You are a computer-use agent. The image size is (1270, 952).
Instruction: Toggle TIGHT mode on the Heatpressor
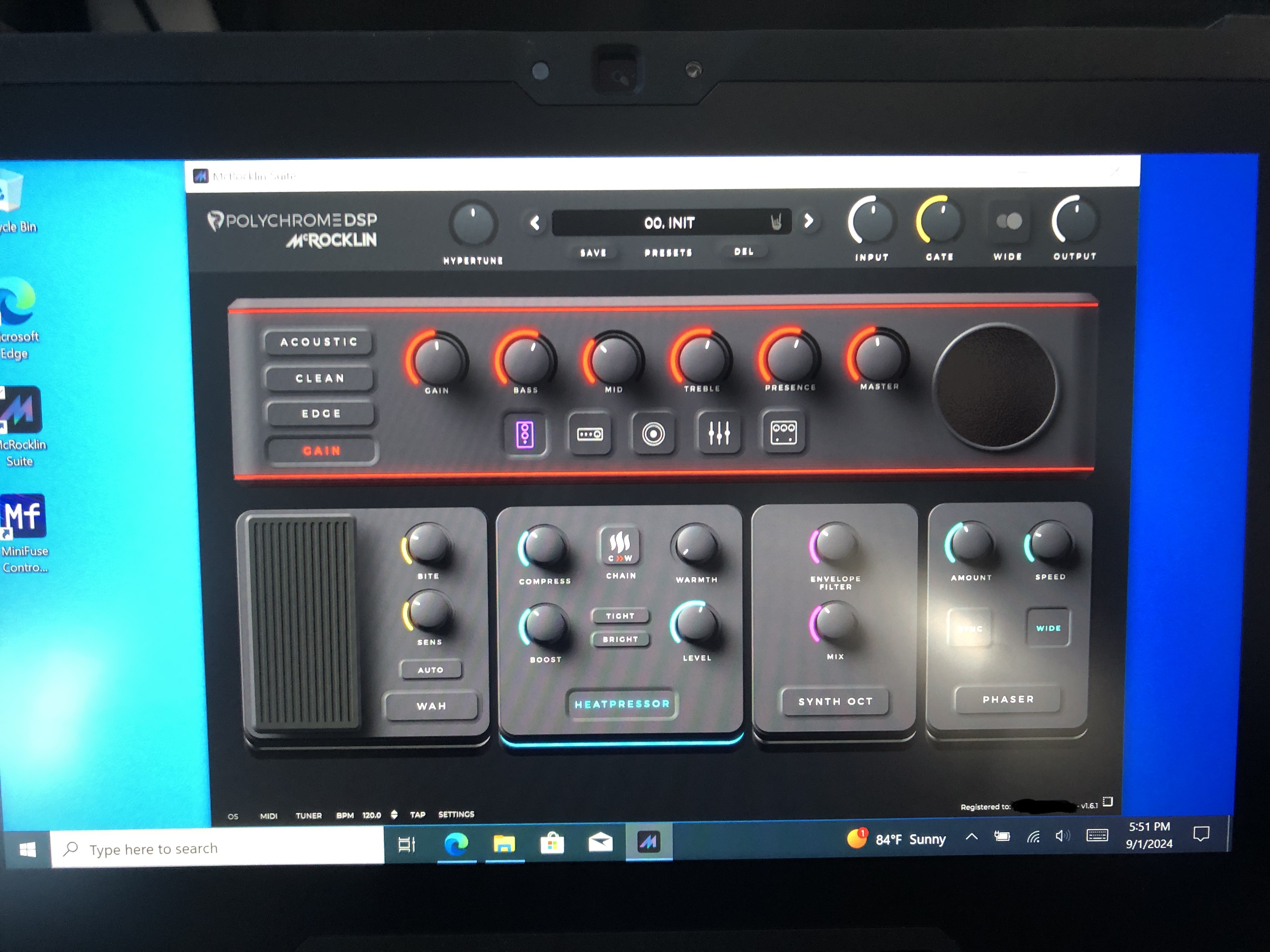point(620,616)
